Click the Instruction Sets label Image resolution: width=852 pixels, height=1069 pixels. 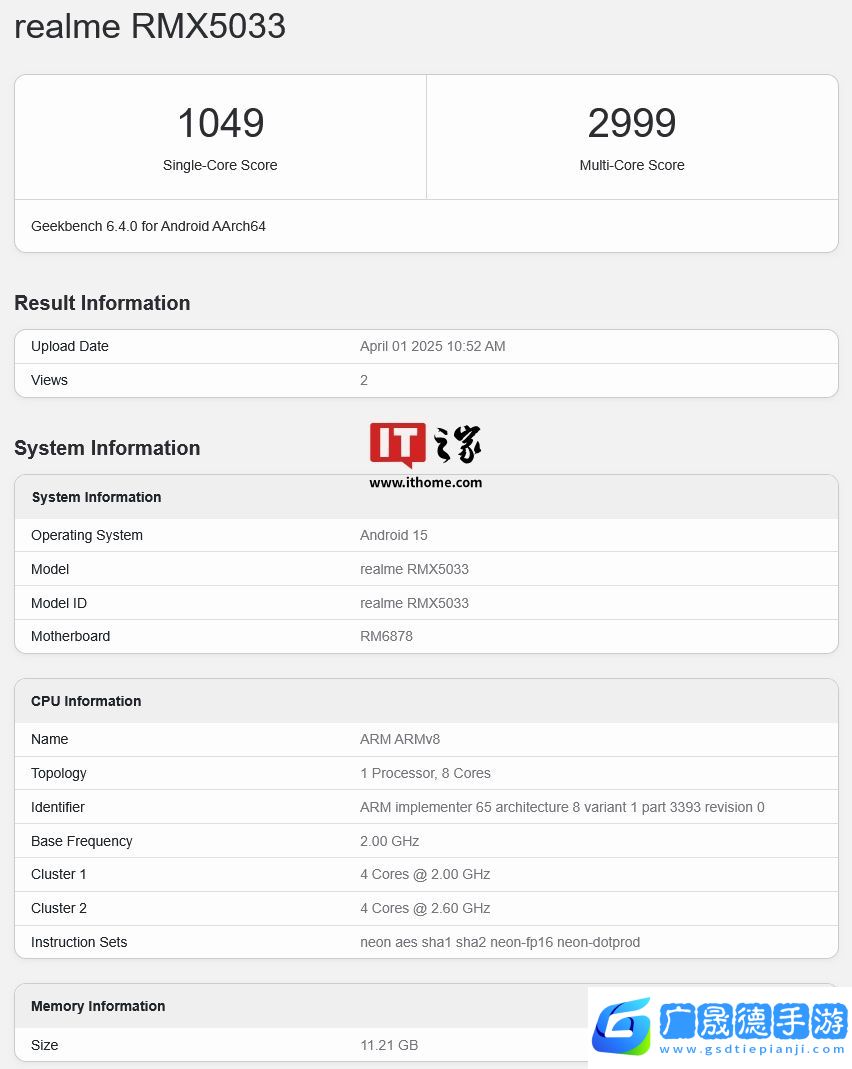[79, 942]
